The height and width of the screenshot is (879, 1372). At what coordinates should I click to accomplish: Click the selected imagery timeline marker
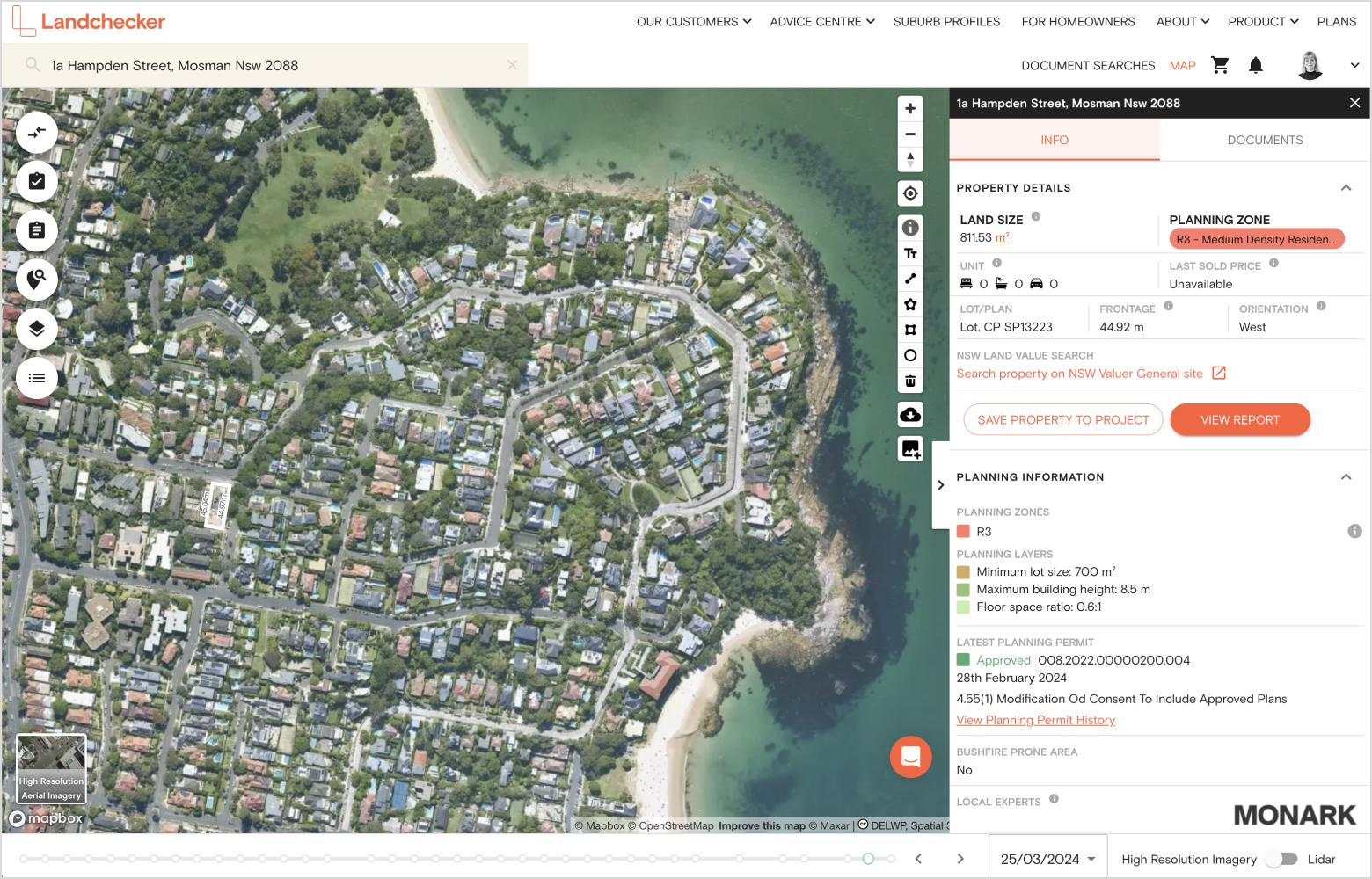point(868,859)
